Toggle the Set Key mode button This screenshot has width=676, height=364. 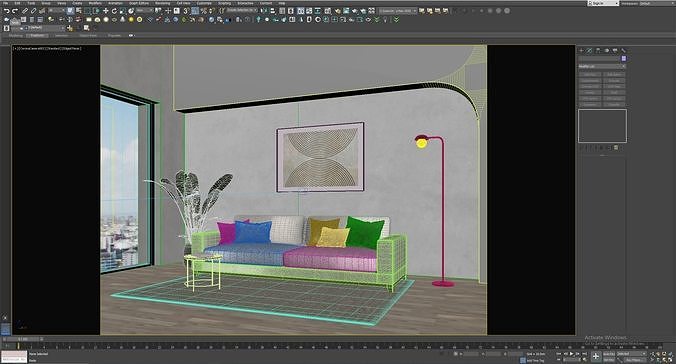pyautogui.click(x=609, y=360)
